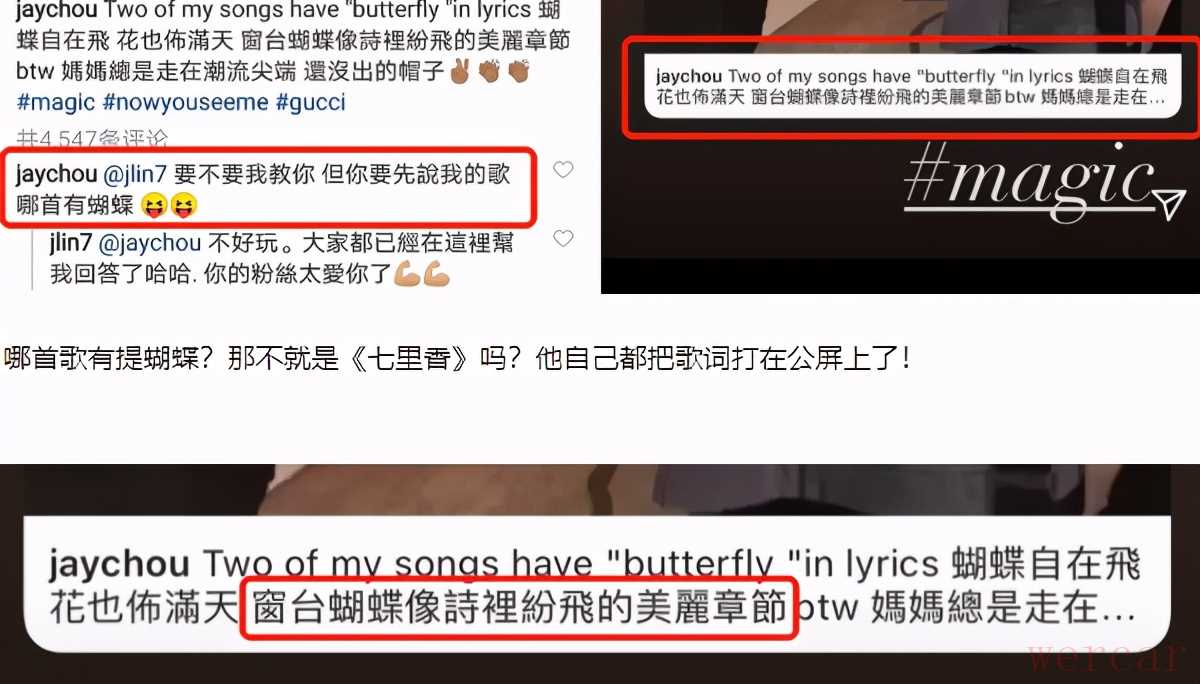Screen dimensions: 1200x684
Task: Open the #nowyouseeme hashtag
Action: (x=184, y=103)
